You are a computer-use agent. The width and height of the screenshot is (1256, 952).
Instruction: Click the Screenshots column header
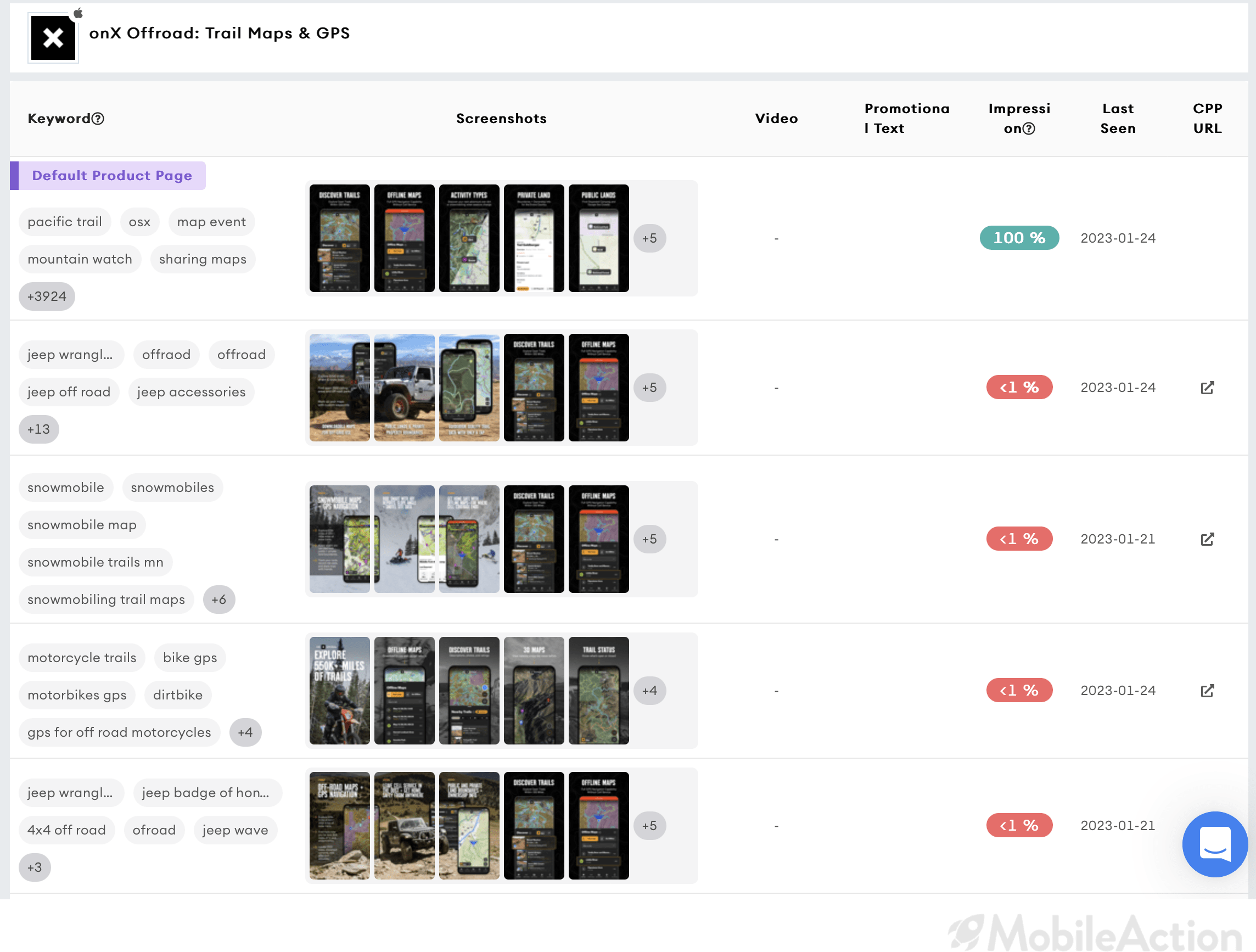(501, 118)
